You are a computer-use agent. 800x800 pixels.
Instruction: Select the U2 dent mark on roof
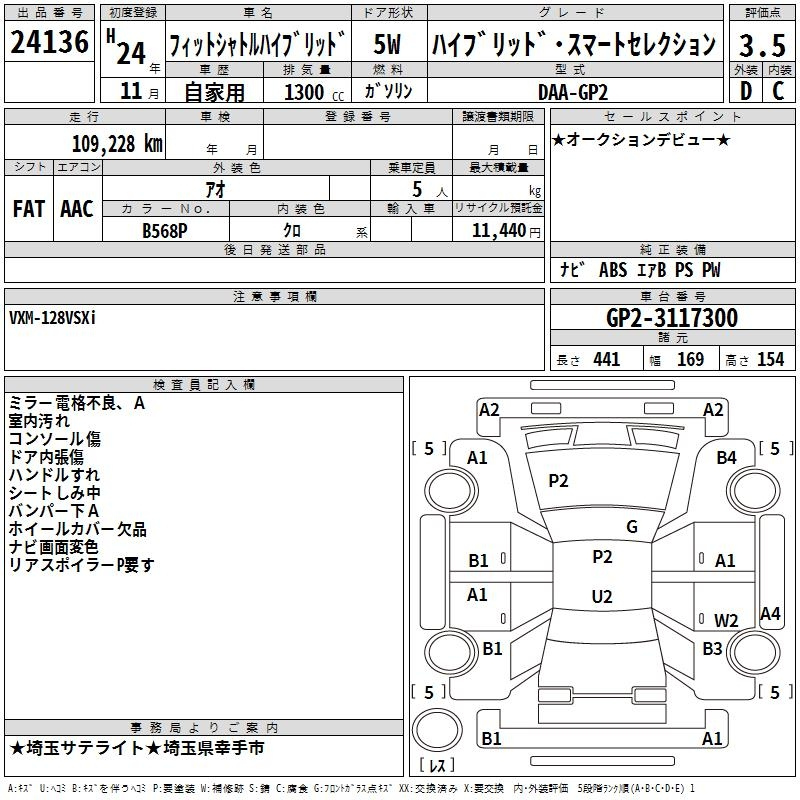click(x=602, y=597)
